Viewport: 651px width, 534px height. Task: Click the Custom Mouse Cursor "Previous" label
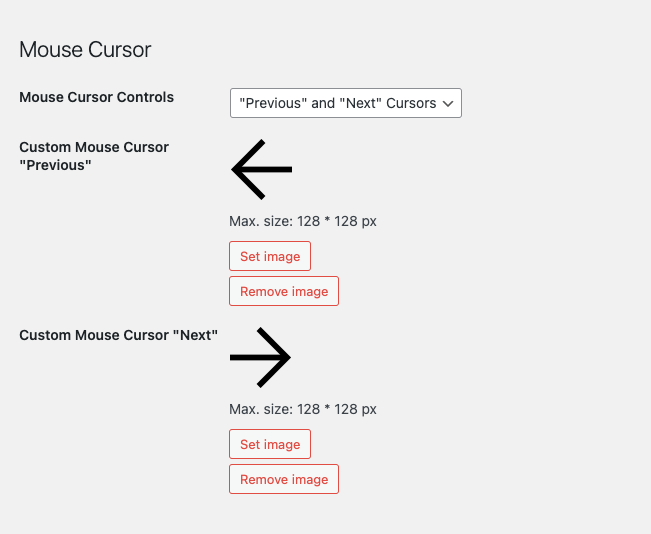[94, 156]
